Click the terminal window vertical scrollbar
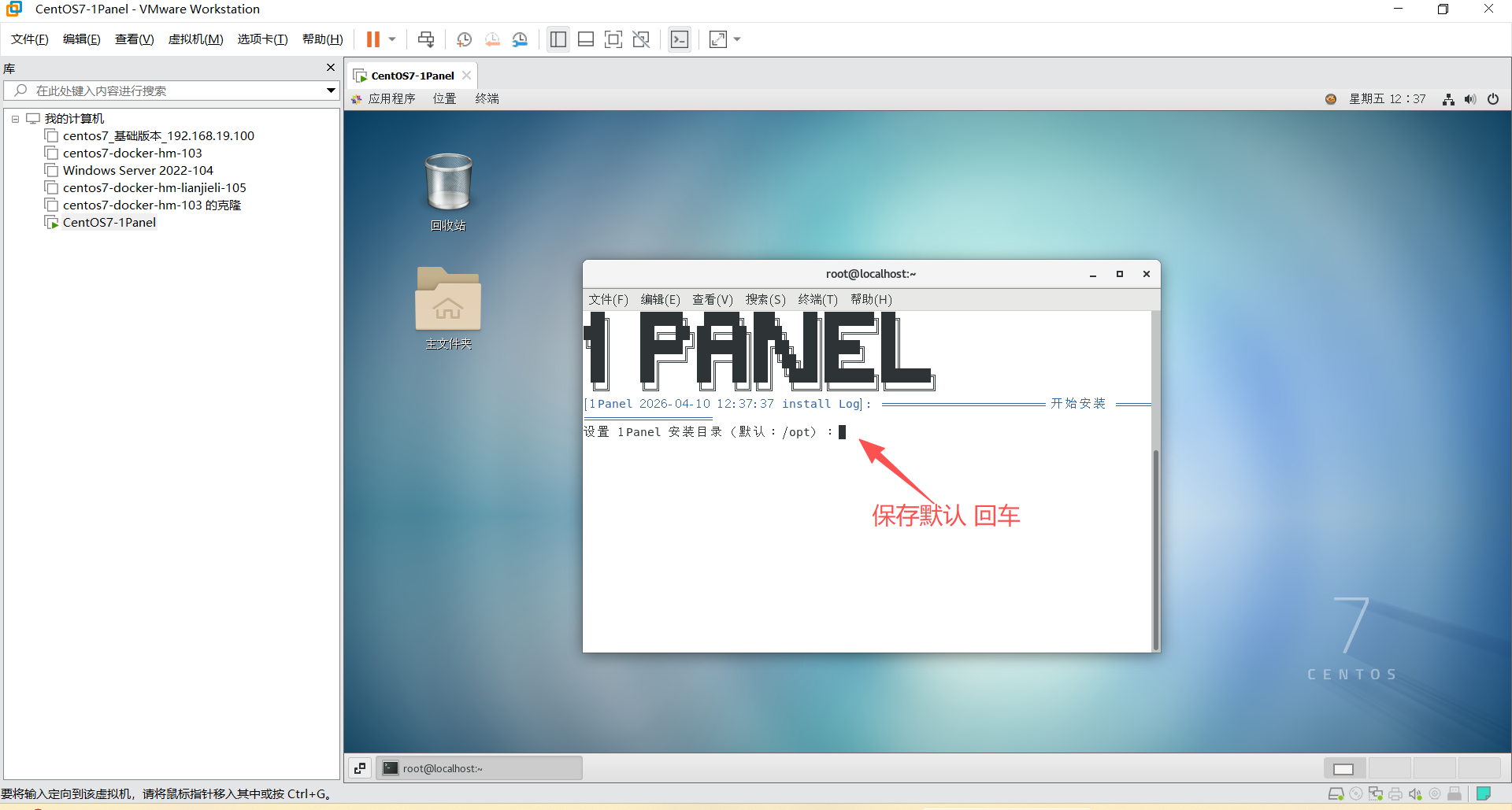The image size is (1512, 810). [1155, 549]
